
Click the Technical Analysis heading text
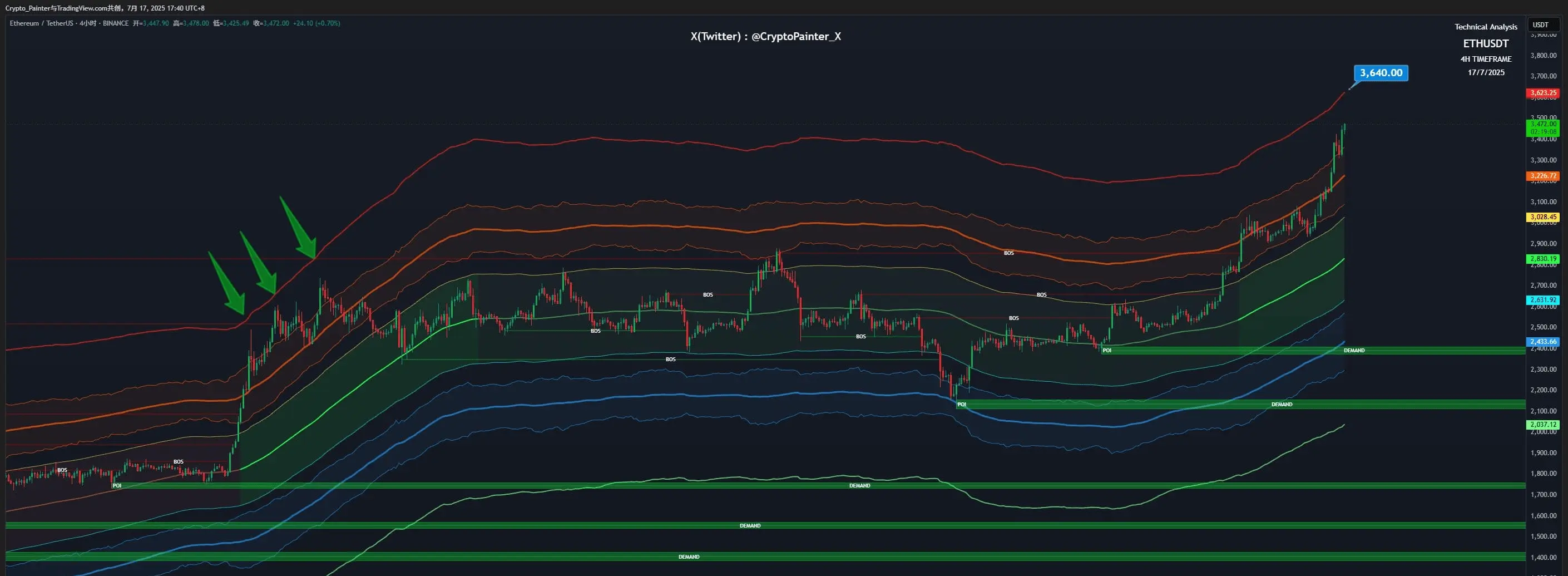tap(1486, 27)
